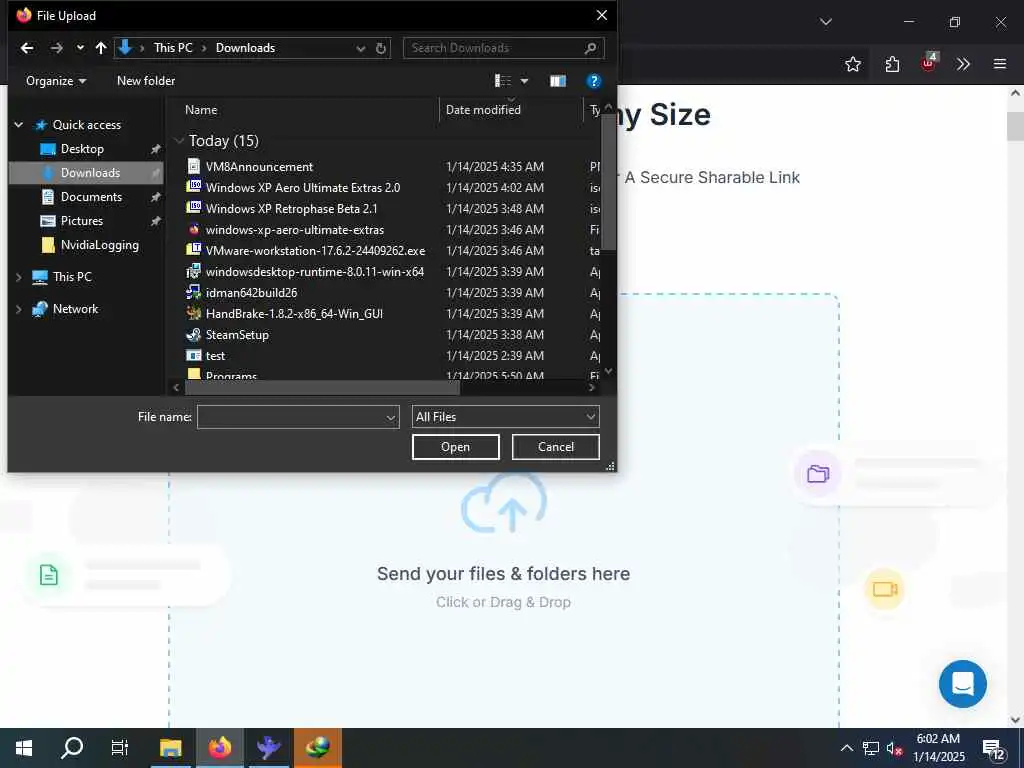Click This PC in address bar
1024x768 pixels.
173,48
